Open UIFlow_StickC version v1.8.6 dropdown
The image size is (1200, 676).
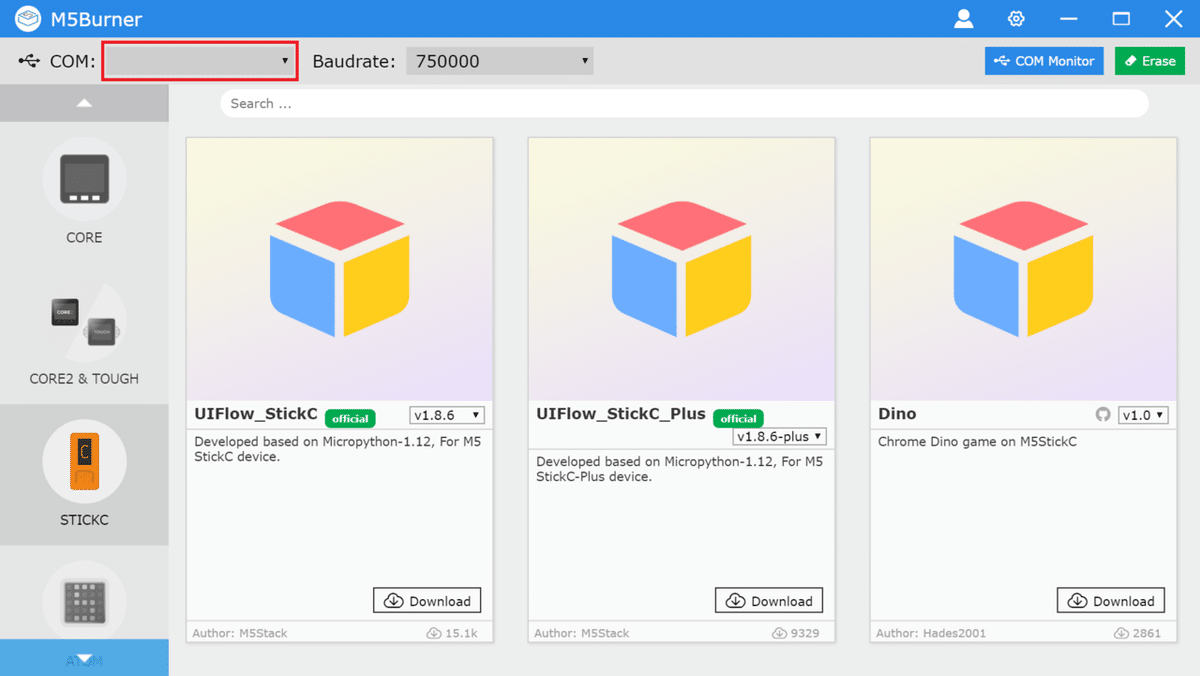pos(447,415)
